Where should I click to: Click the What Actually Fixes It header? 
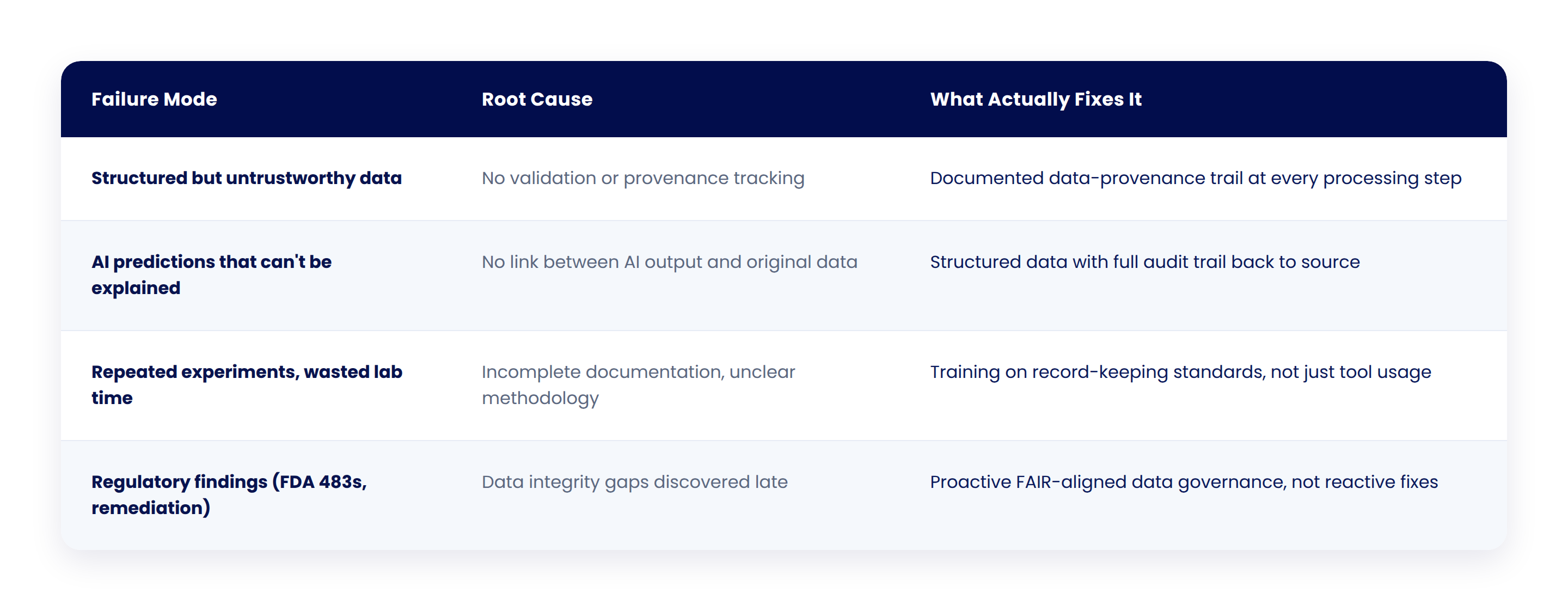[x=1036, y=99]
